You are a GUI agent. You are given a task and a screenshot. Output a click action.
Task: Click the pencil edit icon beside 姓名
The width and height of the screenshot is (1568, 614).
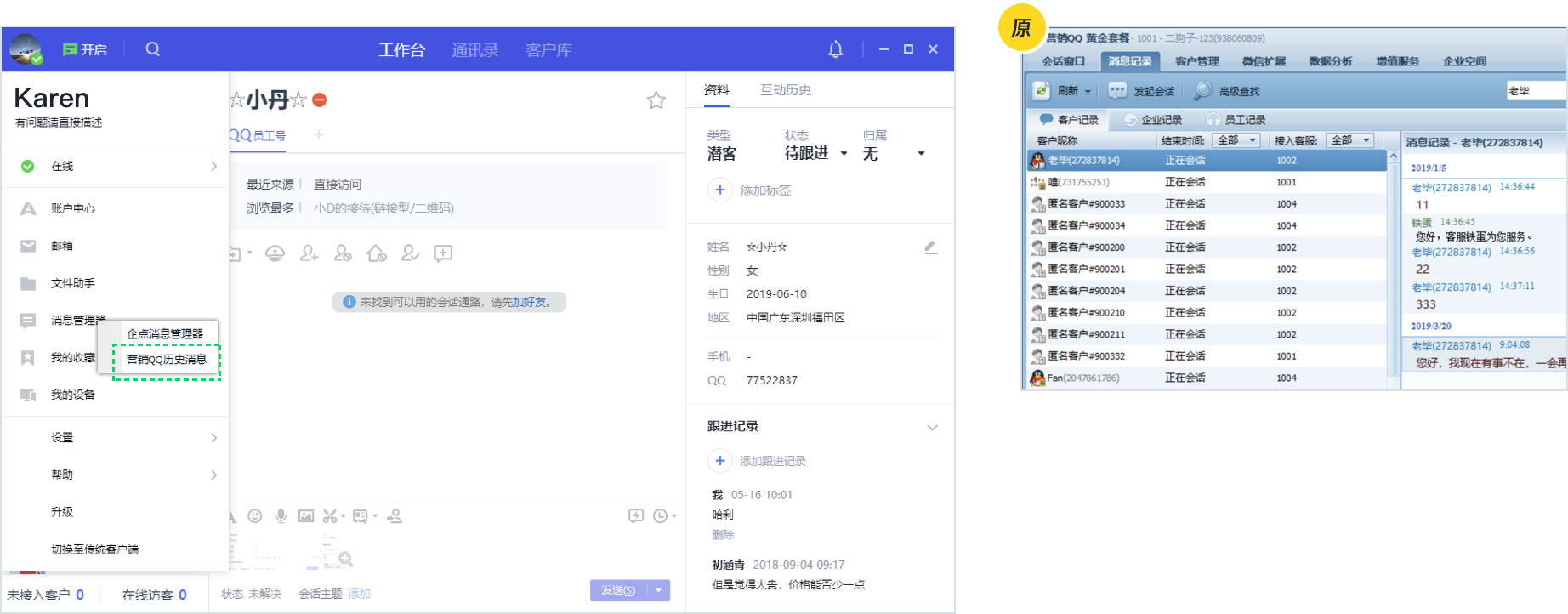click(x=930, y=247)
